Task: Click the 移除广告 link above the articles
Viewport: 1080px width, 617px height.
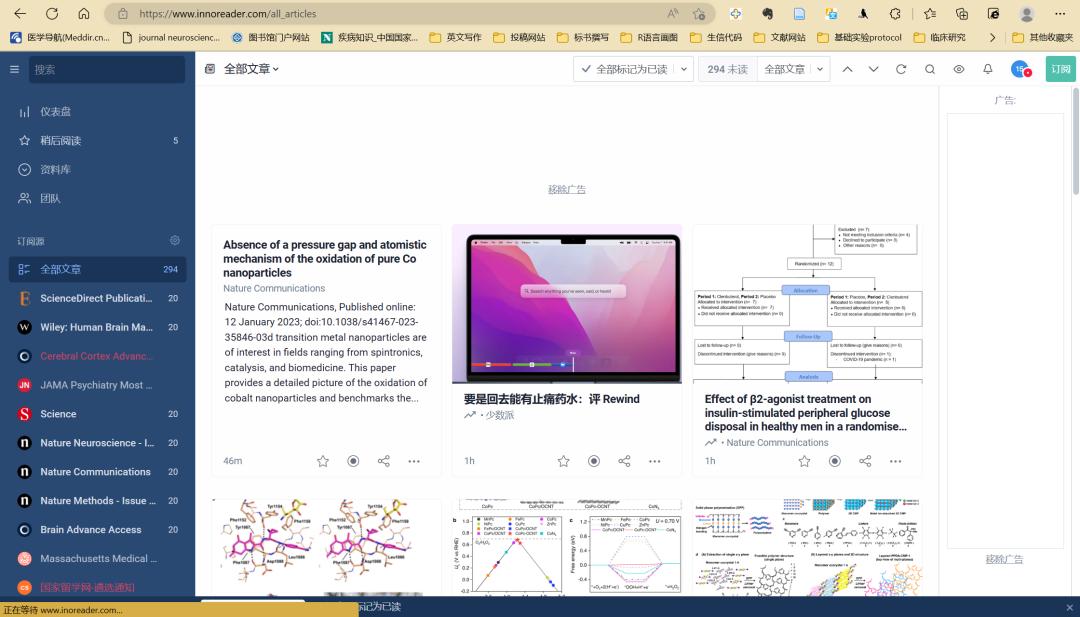Action: (x=566, y=189)
